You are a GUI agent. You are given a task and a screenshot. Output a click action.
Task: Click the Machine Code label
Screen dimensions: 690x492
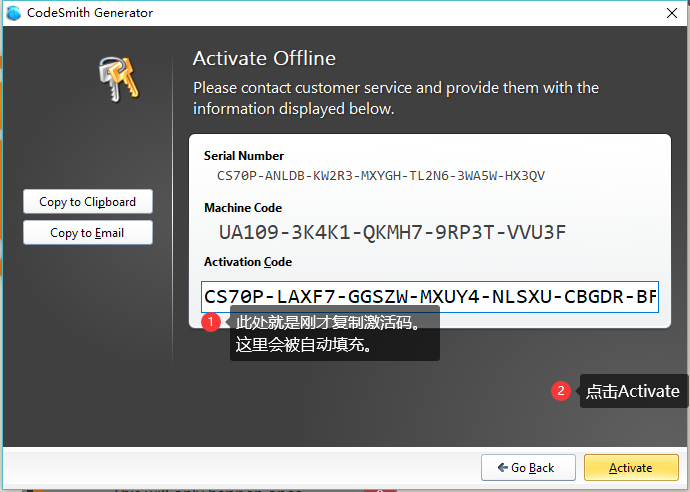click(x=243, y=208)
